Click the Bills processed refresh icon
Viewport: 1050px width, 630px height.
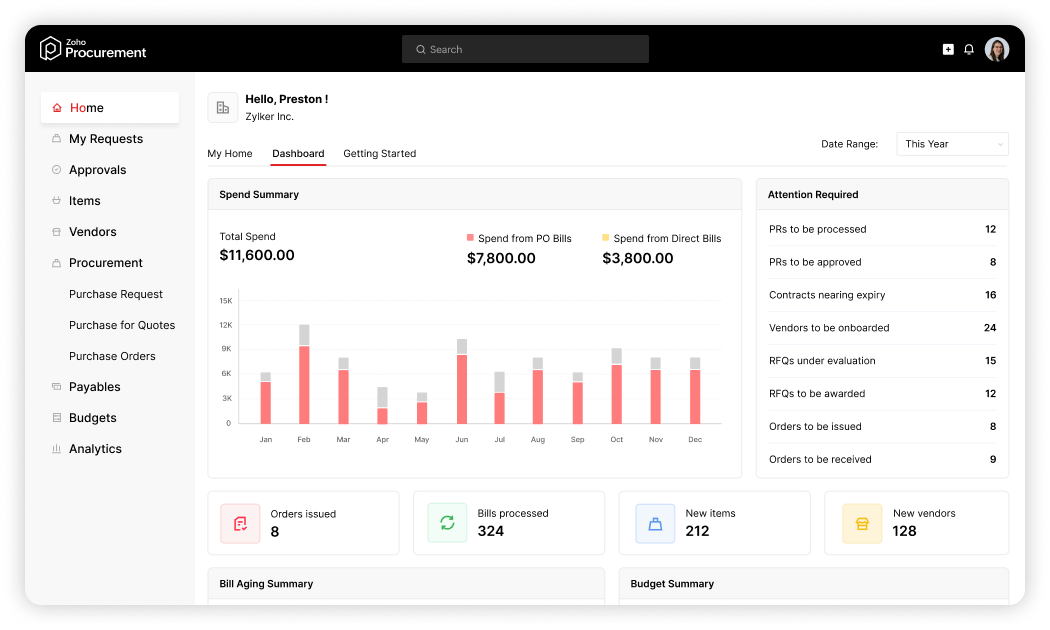coord(447,523)
